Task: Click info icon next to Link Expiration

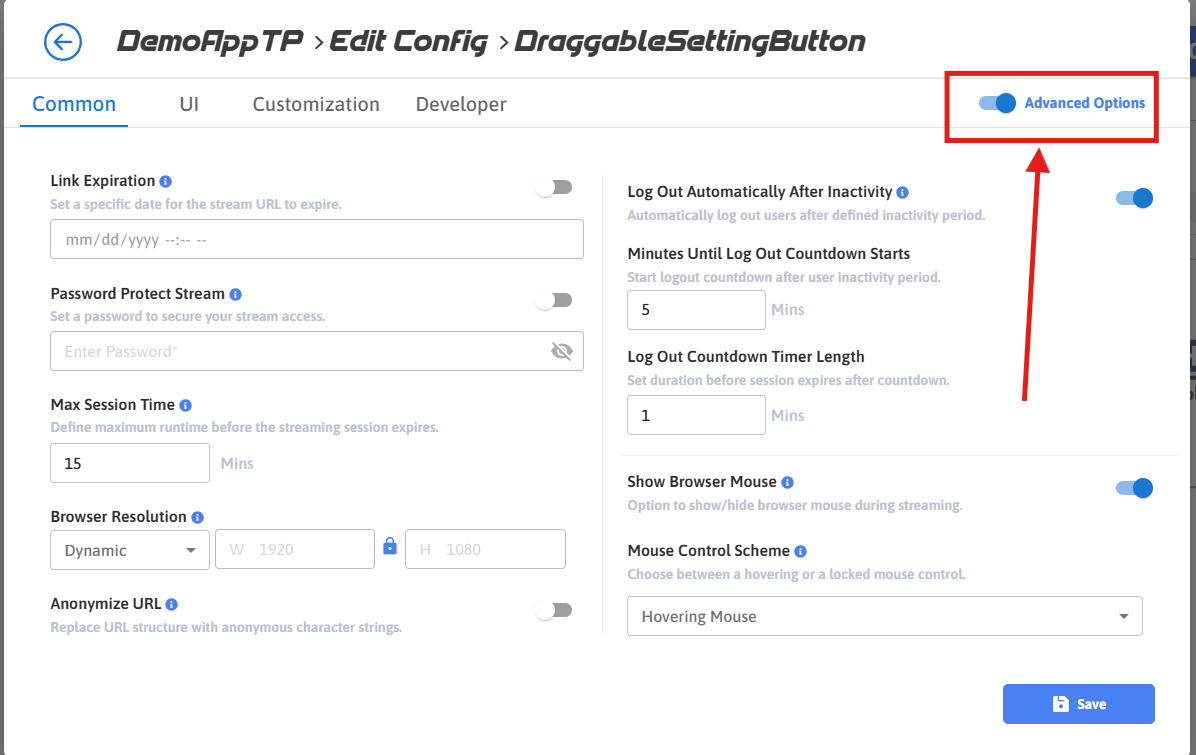Action: pyautogui.click(x=166, y=181)
